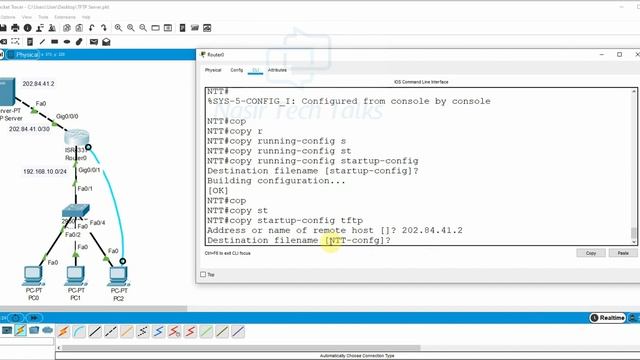This screenshot has height=360, width=640.
Task: Click the Copy button below the CLI
Action: pos(591,253)
